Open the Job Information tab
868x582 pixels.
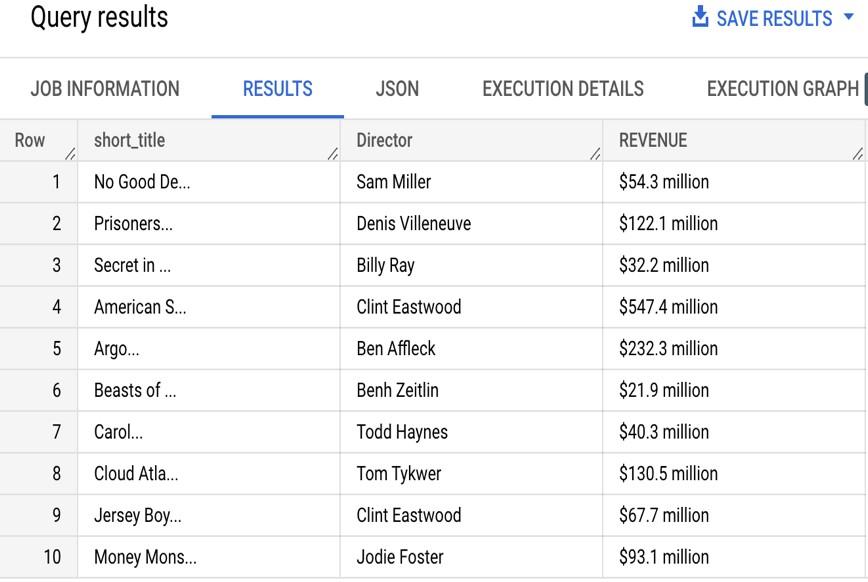105,89
